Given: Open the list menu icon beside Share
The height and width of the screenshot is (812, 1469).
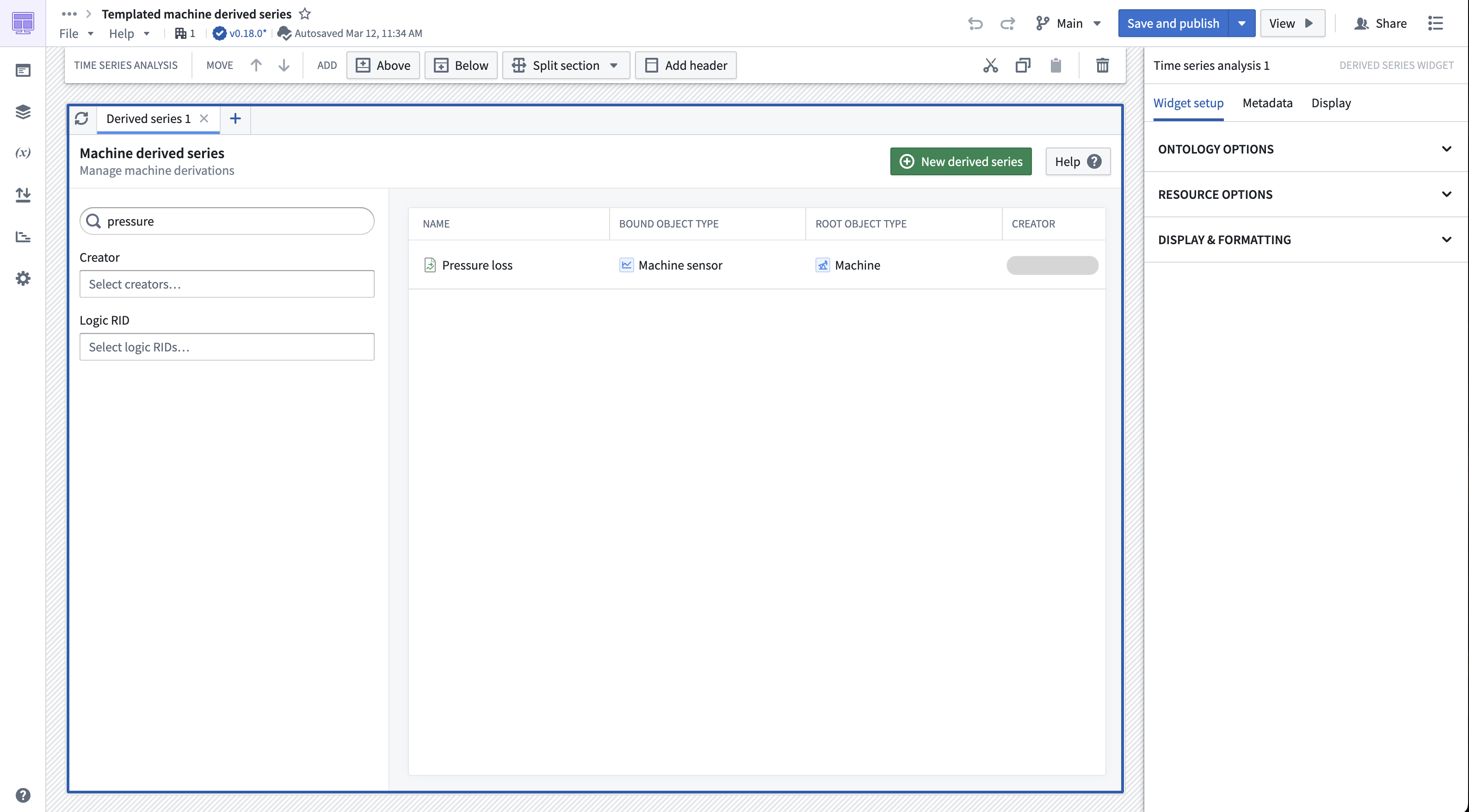Looking at the screenshot, I should coord(1435,24).
